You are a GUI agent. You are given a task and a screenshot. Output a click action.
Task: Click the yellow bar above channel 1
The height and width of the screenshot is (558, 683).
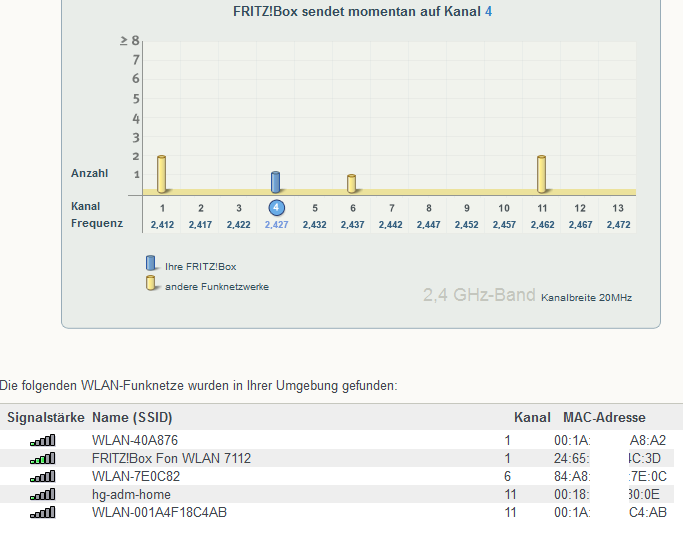click(161, 174)
